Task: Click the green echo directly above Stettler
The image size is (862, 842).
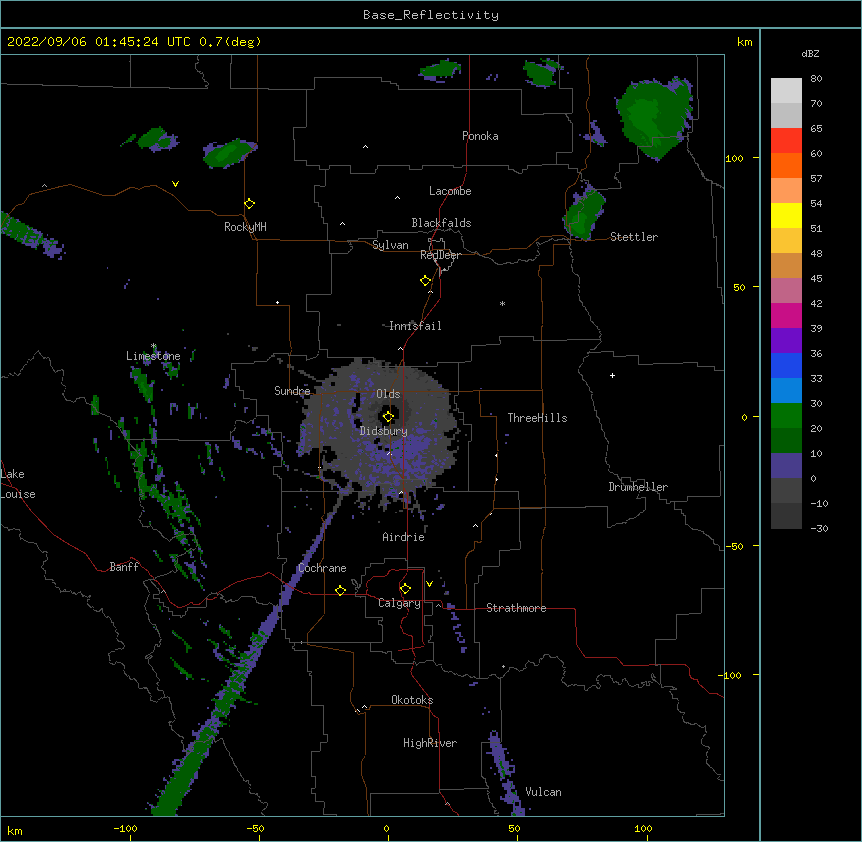Action: click(x=584, y=212)
